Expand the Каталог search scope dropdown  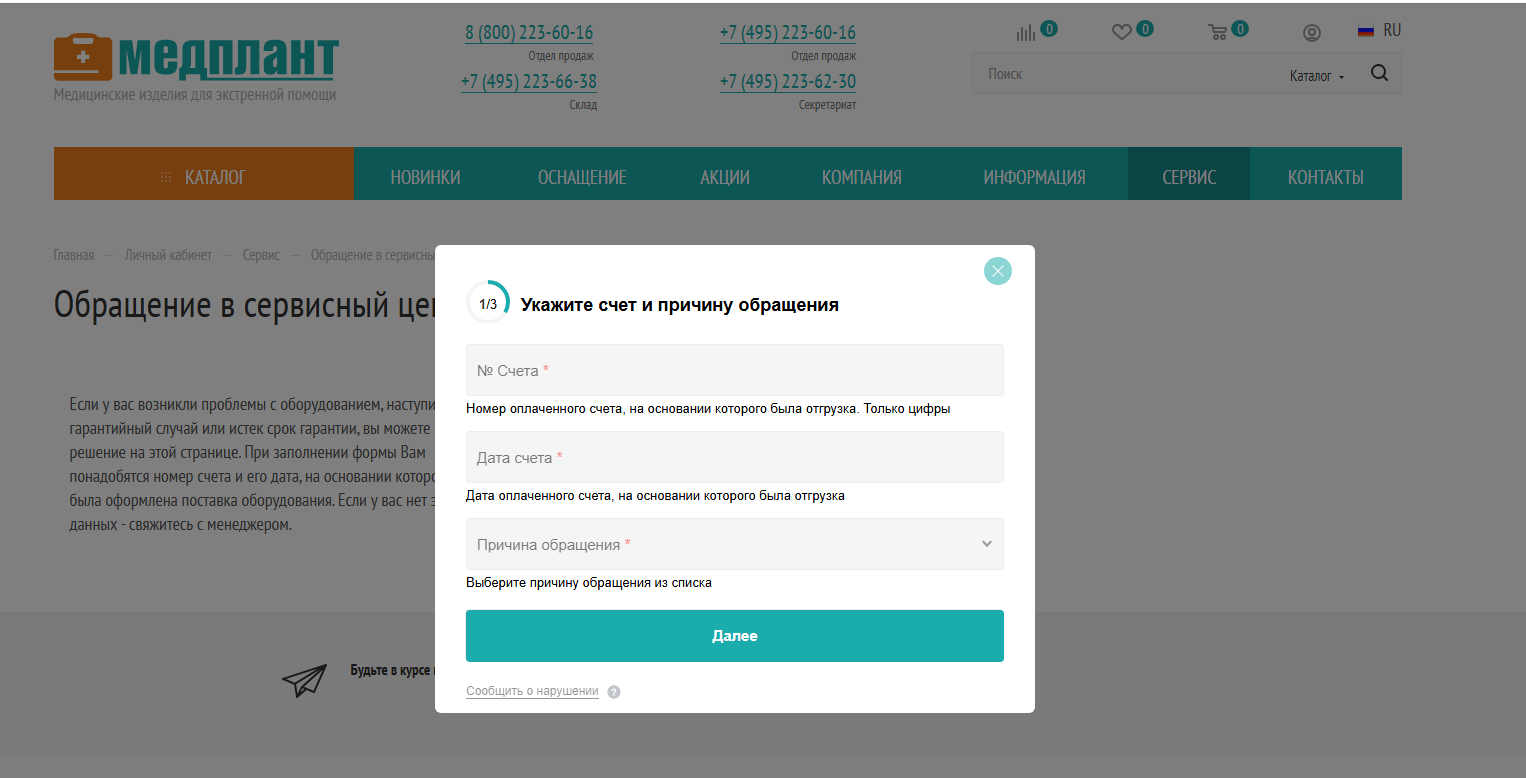tap(1317, 76)
